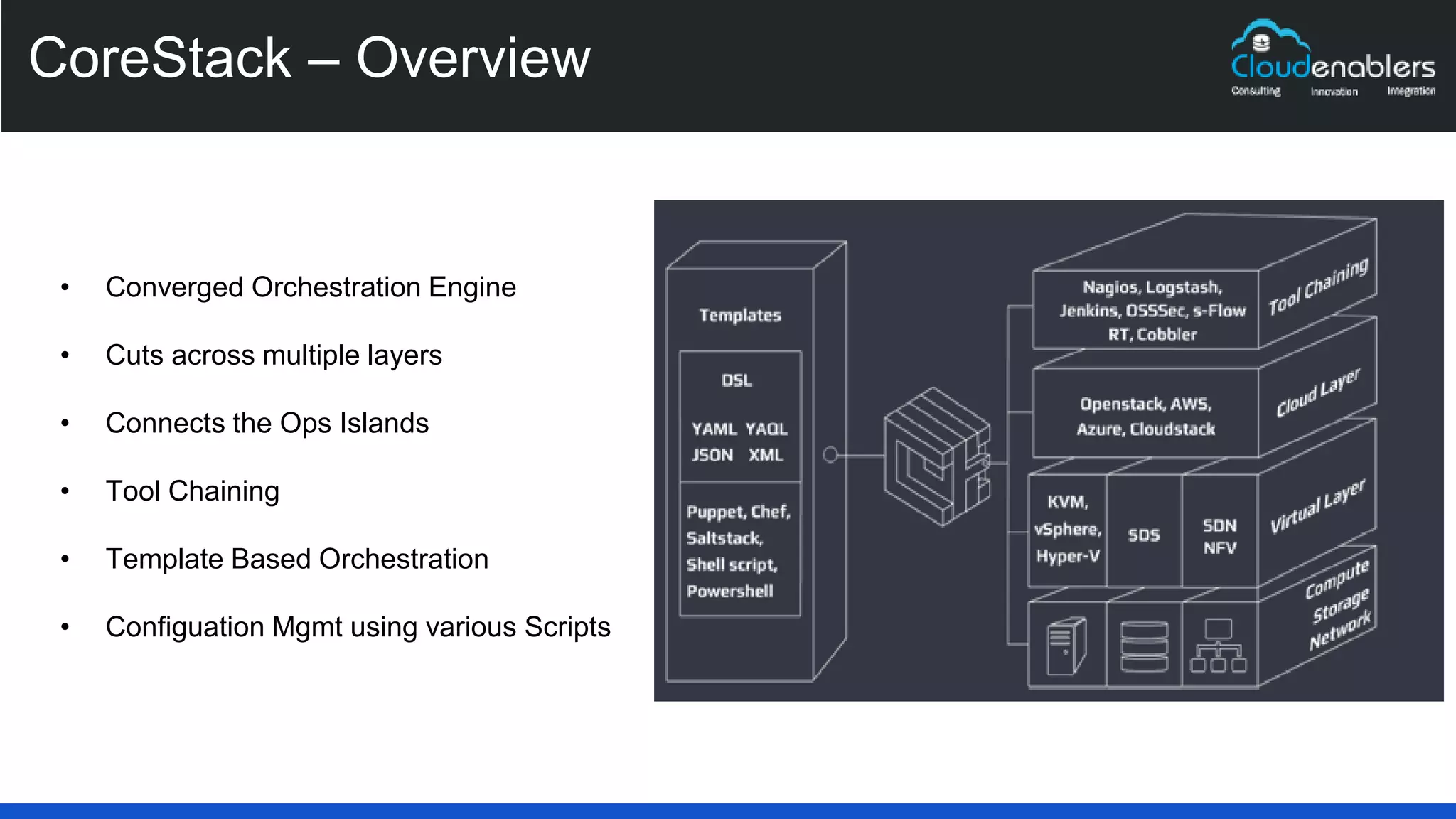Click the CoreStack – Overview slide title
The width and height of the screenshot is (1456, 819).
pyautogui.click(x=309, y=58)
